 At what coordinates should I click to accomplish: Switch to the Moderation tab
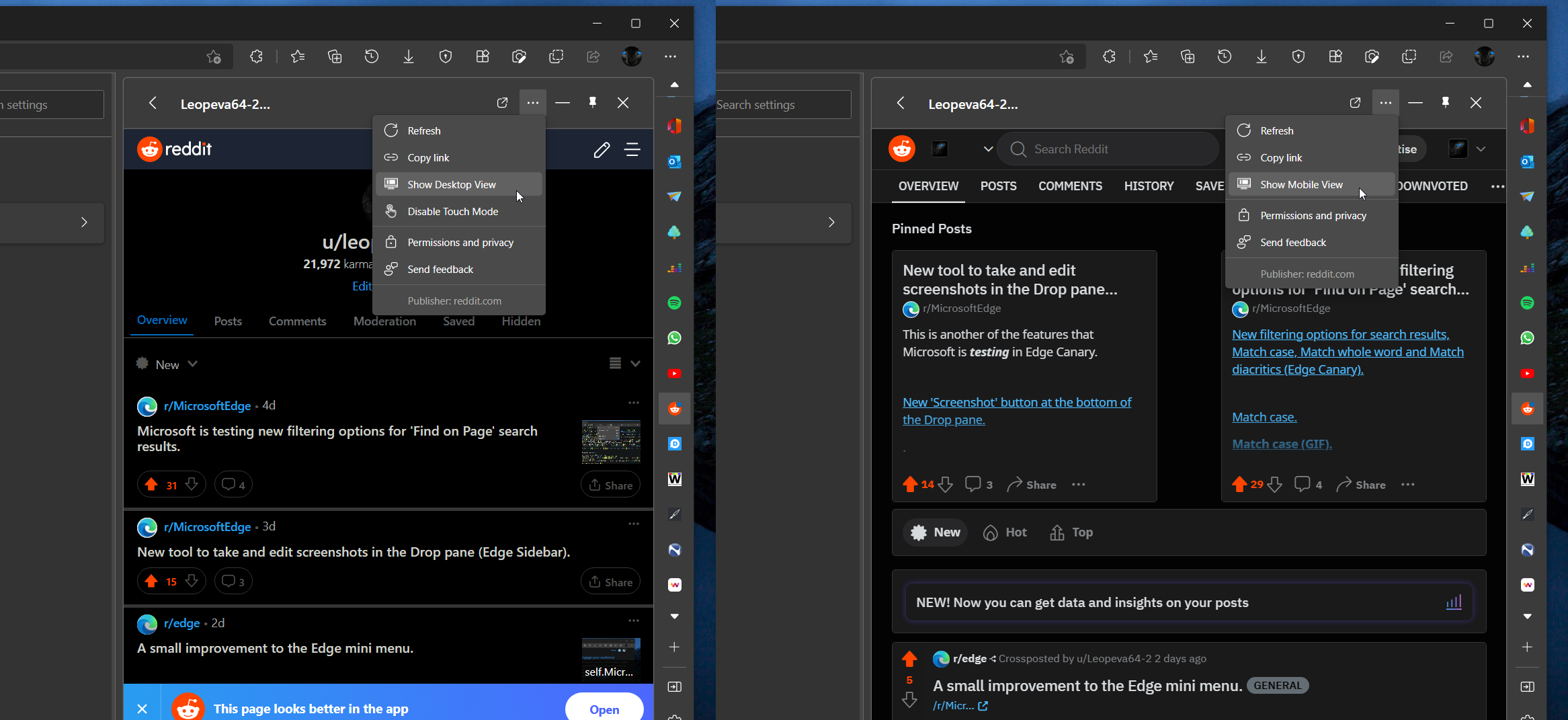click(x=384, y=321)
